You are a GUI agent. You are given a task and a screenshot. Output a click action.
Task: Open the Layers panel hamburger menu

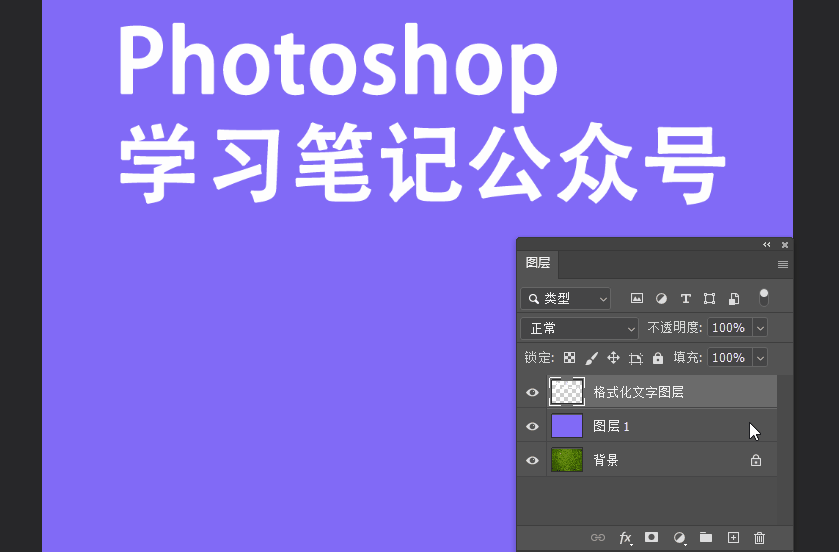tap(783, 264)
